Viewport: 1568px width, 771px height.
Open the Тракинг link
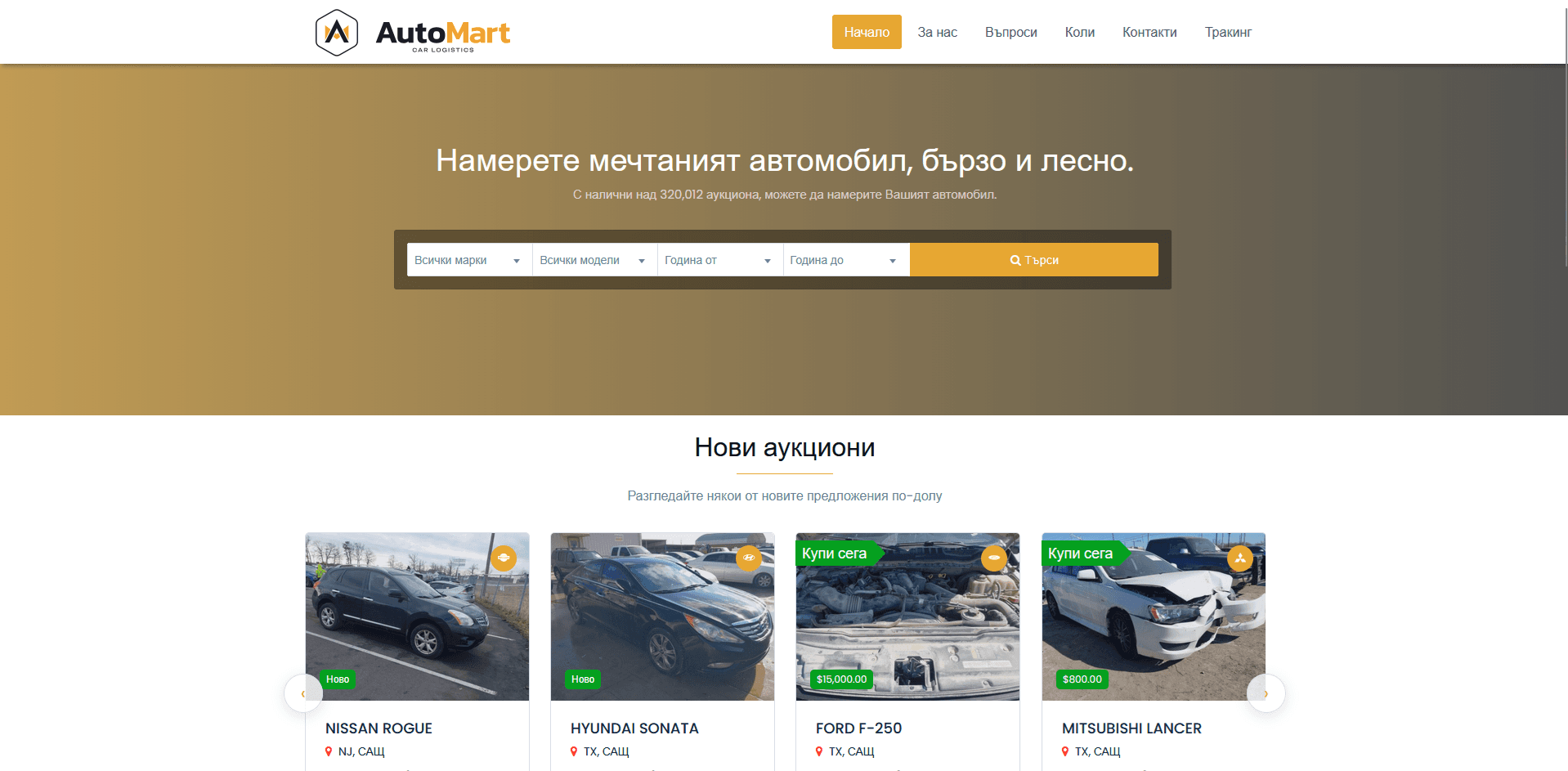point(1228,32)
